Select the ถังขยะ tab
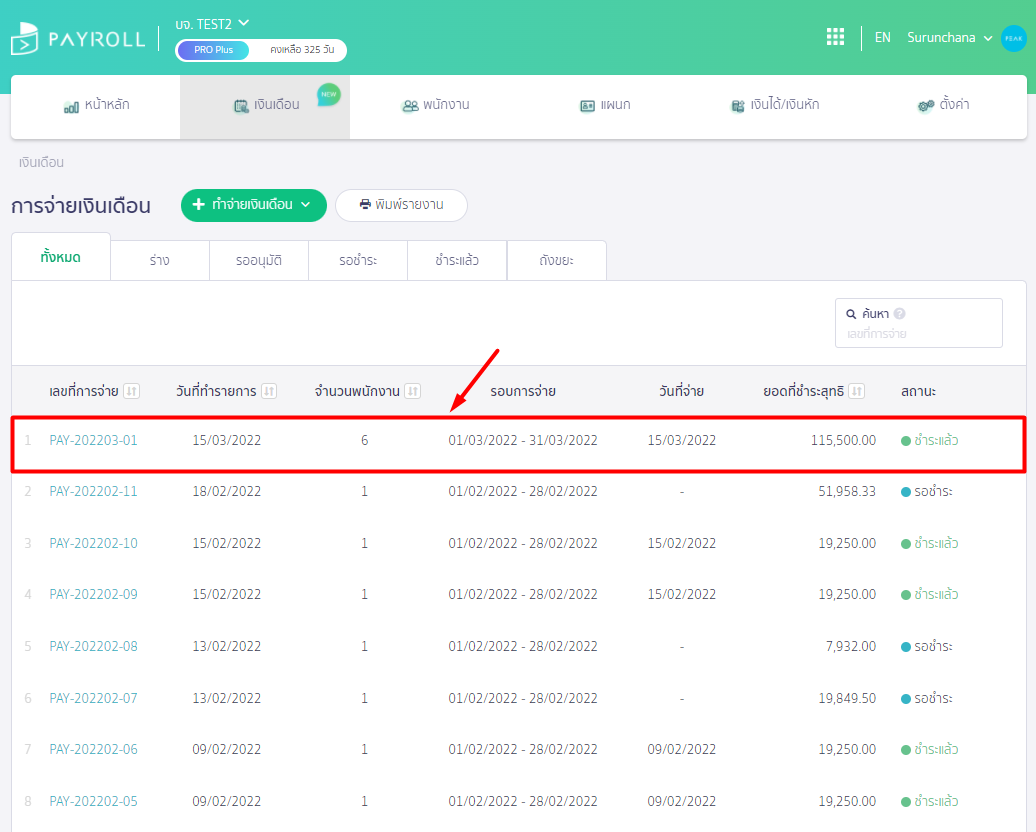 pos(556,261)
